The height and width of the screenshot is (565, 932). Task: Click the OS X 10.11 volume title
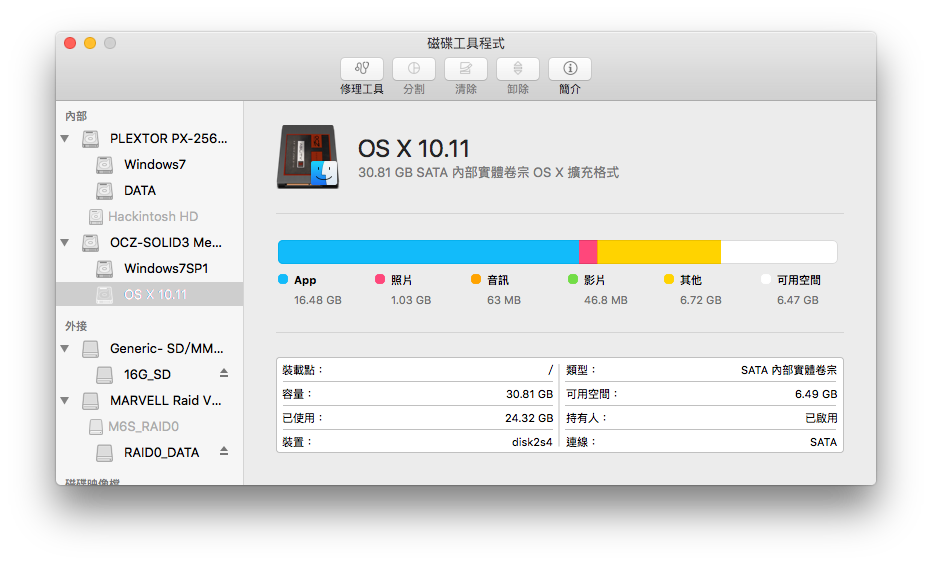click(x=414, y=149)
